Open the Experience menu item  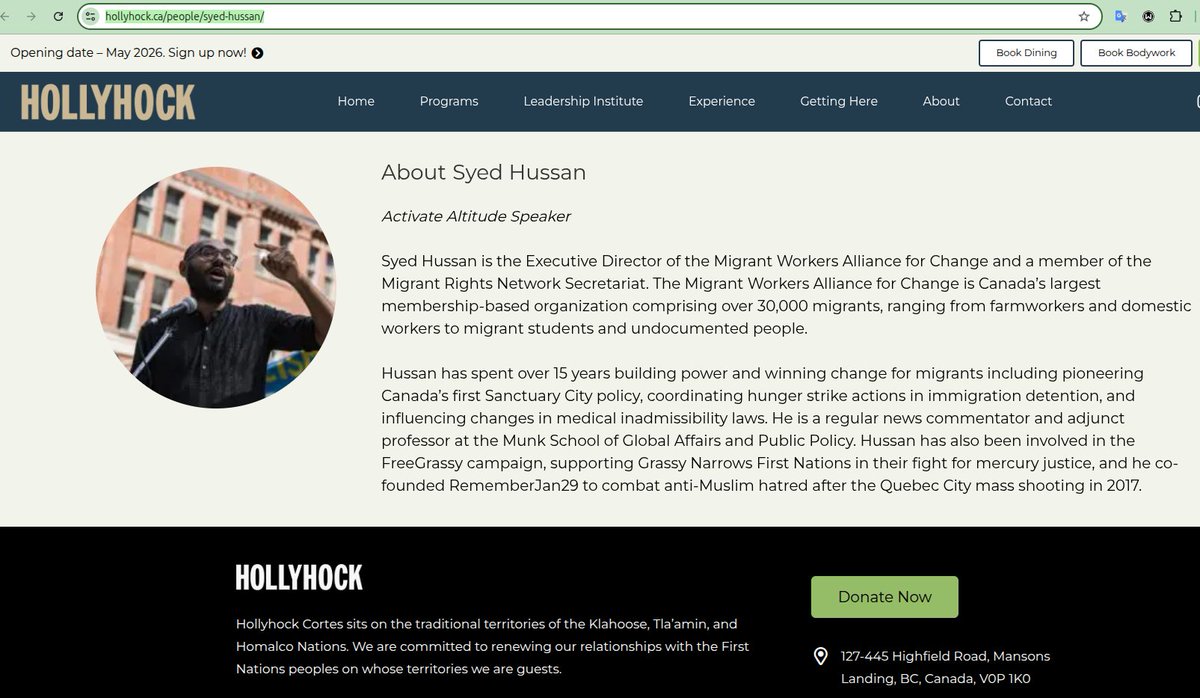[722, 101]
